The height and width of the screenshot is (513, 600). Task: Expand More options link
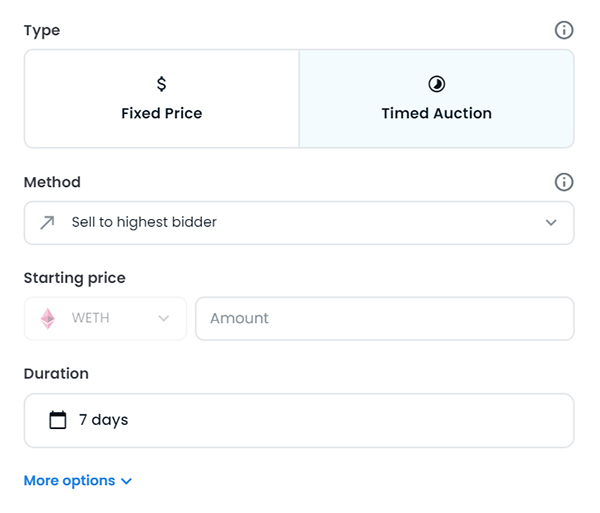click(x=78, y=481)
